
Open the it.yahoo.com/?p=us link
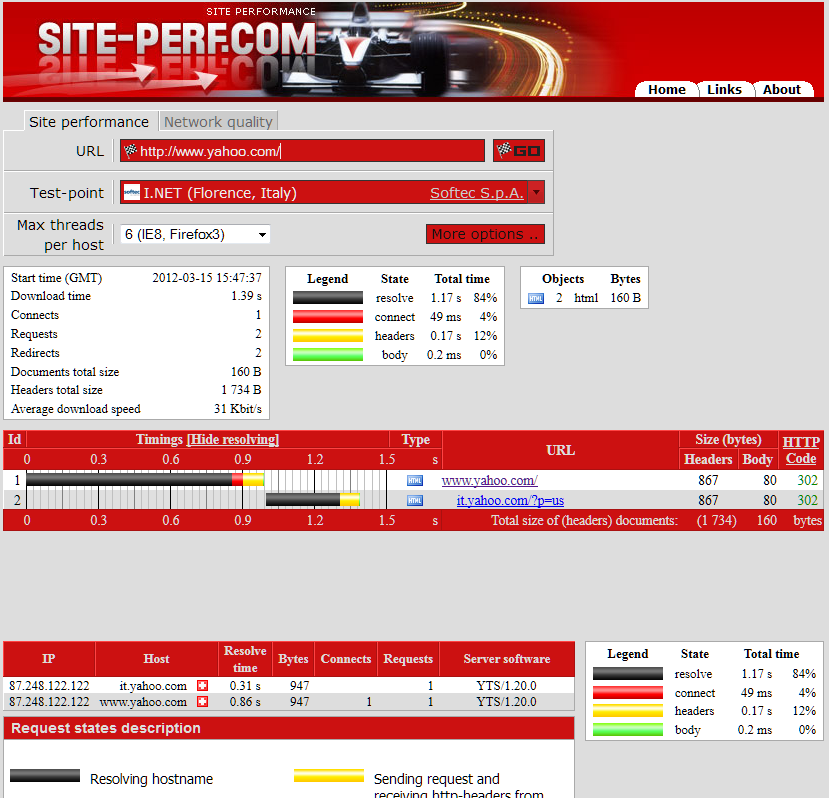point(510,500)
